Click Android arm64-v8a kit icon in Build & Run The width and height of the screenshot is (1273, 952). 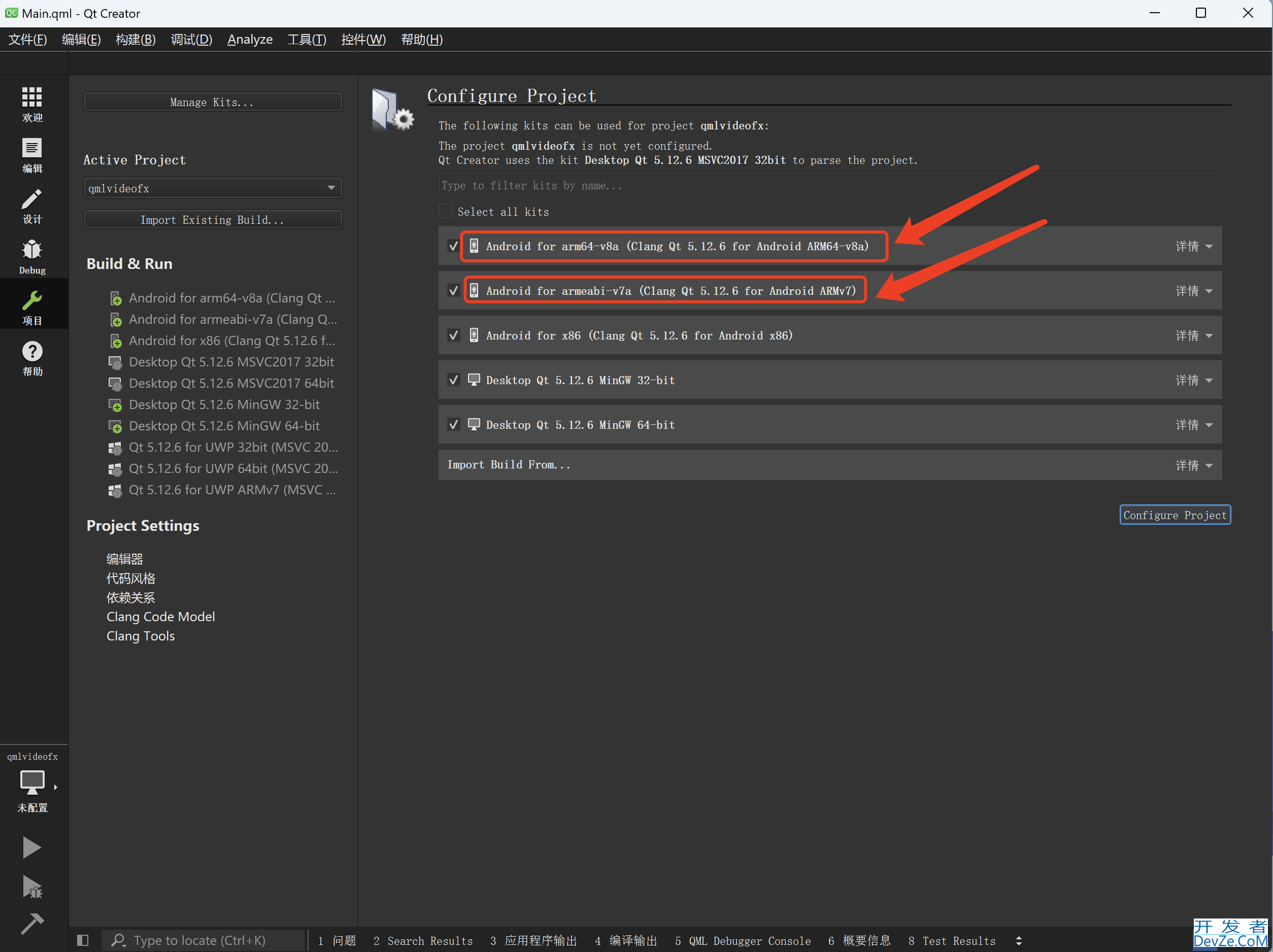pos(116,298)
